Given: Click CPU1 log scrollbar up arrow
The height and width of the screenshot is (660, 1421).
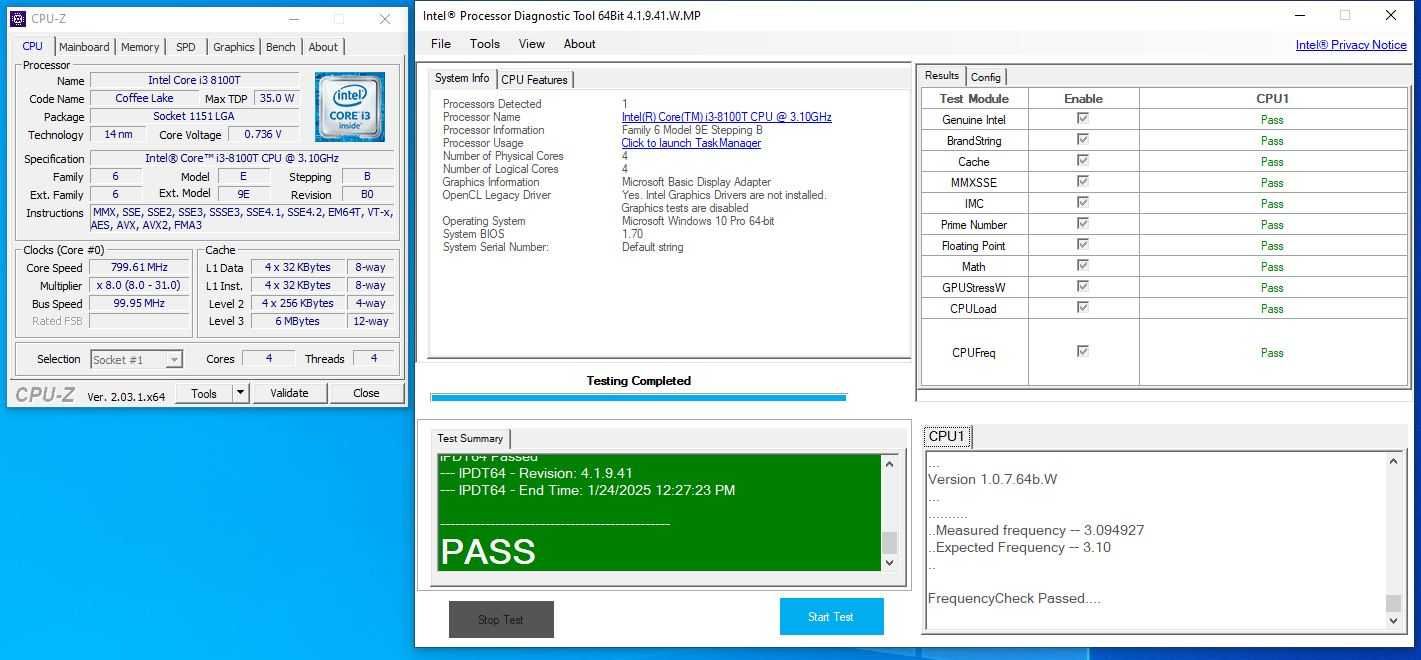Looking at the screenshot, I should pyautogui.click(x=1394, y=462).
